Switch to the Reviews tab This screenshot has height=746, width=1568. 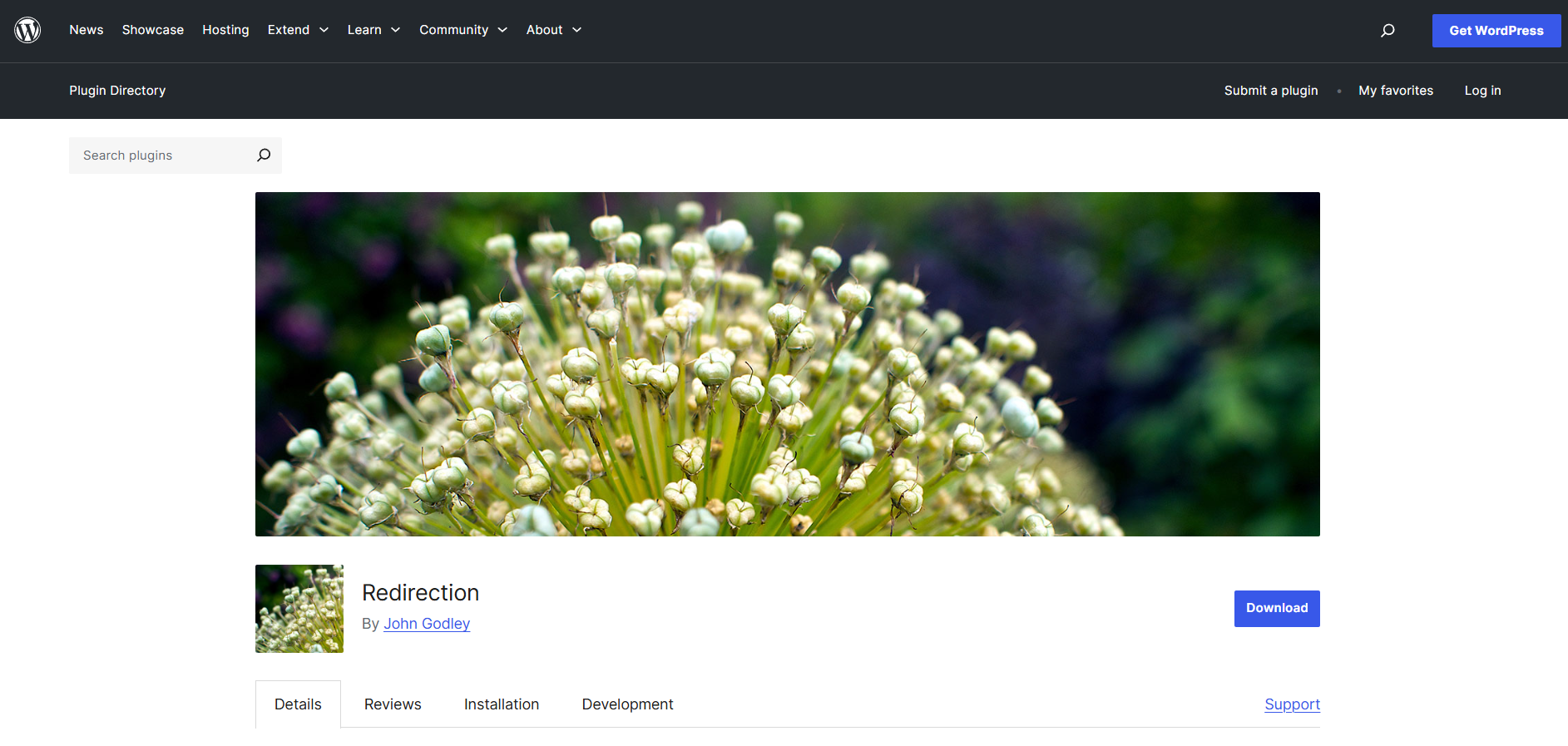coord(393,704)
